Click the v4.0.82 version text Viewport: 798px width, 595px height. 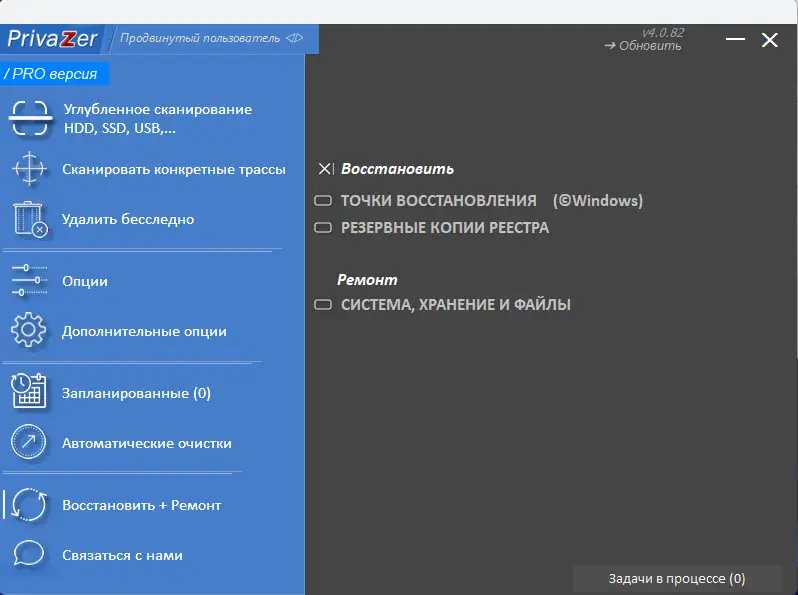pyautogui.click(x=663, y=33)
